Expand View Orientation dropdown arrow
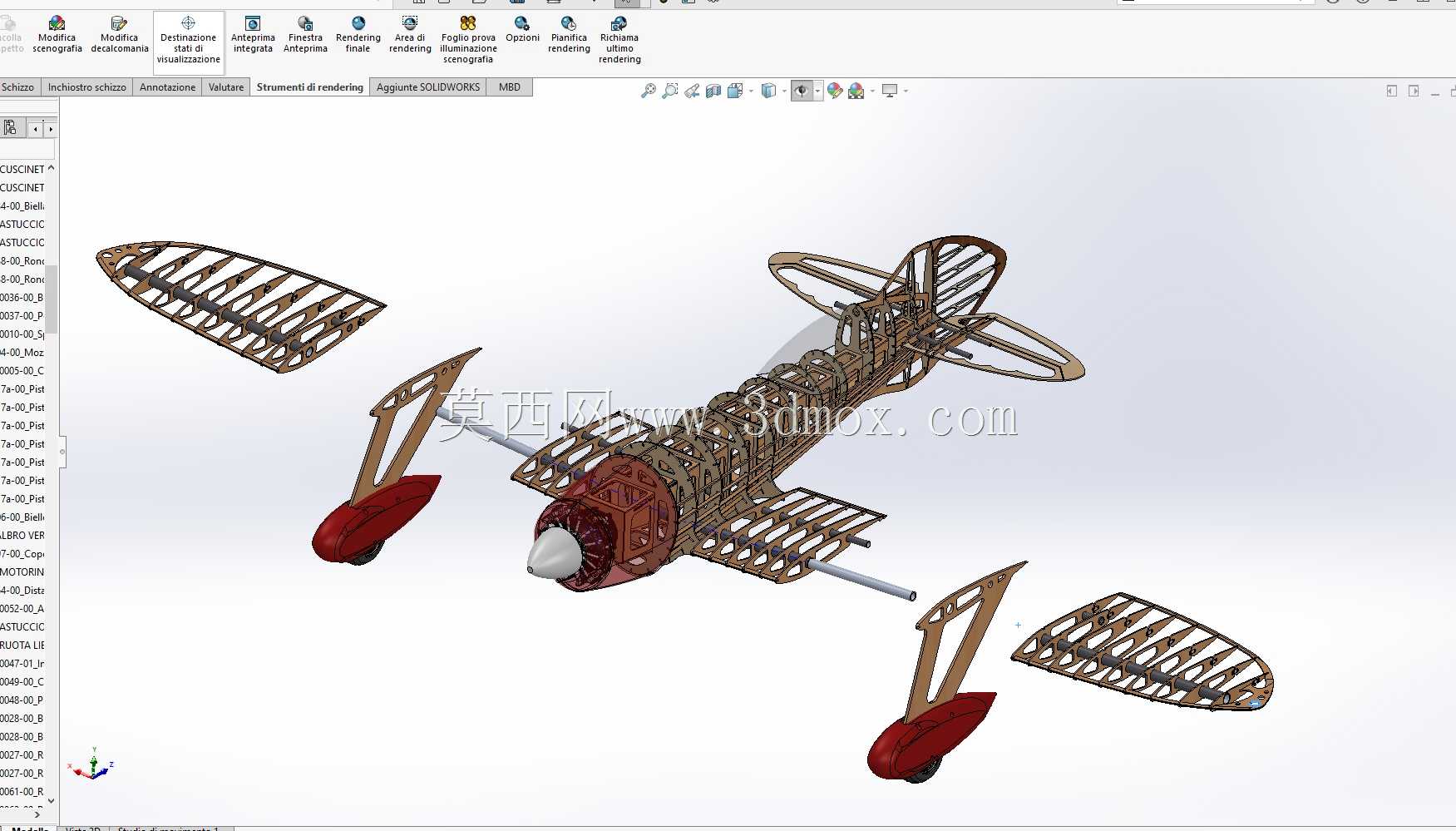 pyautogui.click(x=751, y=91)
